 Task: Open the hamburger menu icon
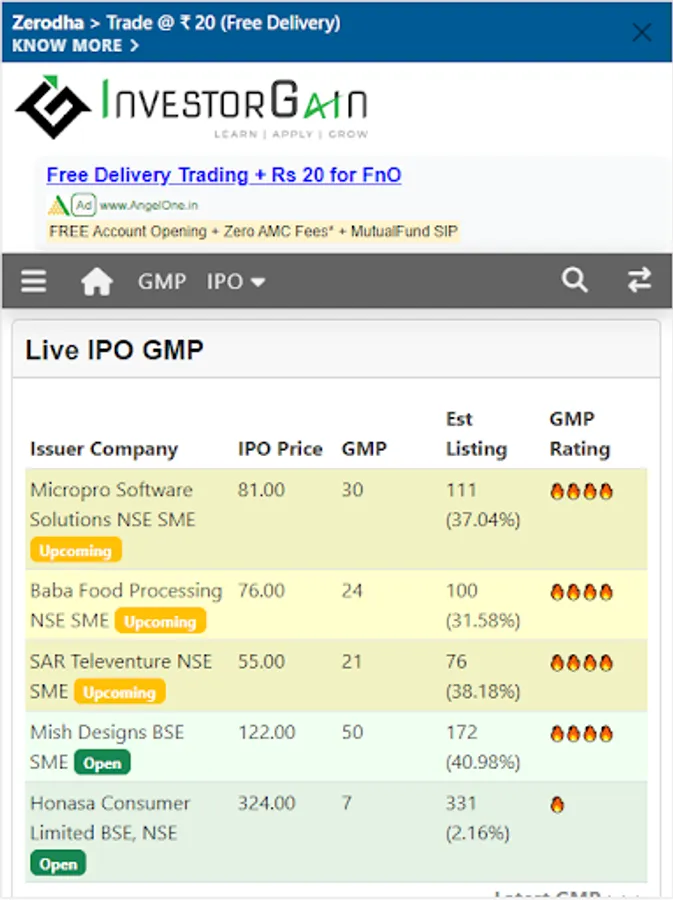(34, 281)
